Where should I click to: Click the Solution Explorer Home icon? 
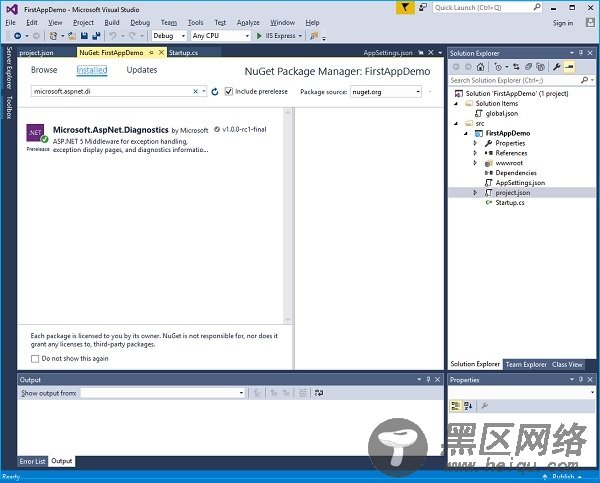pos(481,67)
